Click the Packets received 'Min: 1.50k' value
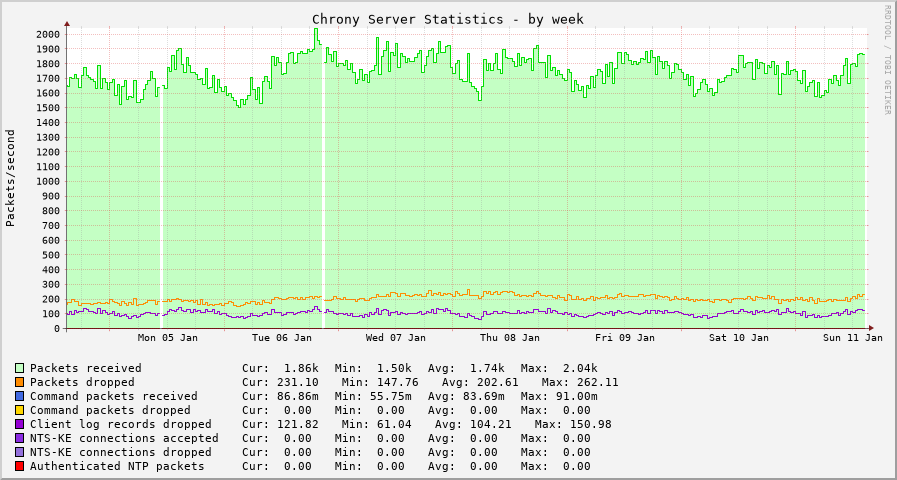 pos(373,368)
